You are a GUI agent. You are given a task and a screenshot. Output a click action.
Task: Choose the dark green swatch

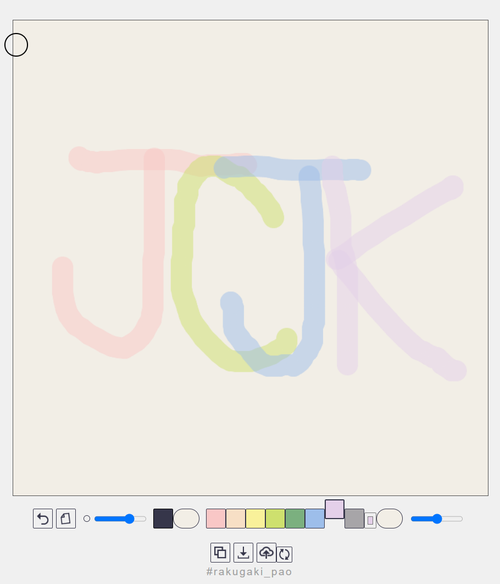[x=295, y=519]
